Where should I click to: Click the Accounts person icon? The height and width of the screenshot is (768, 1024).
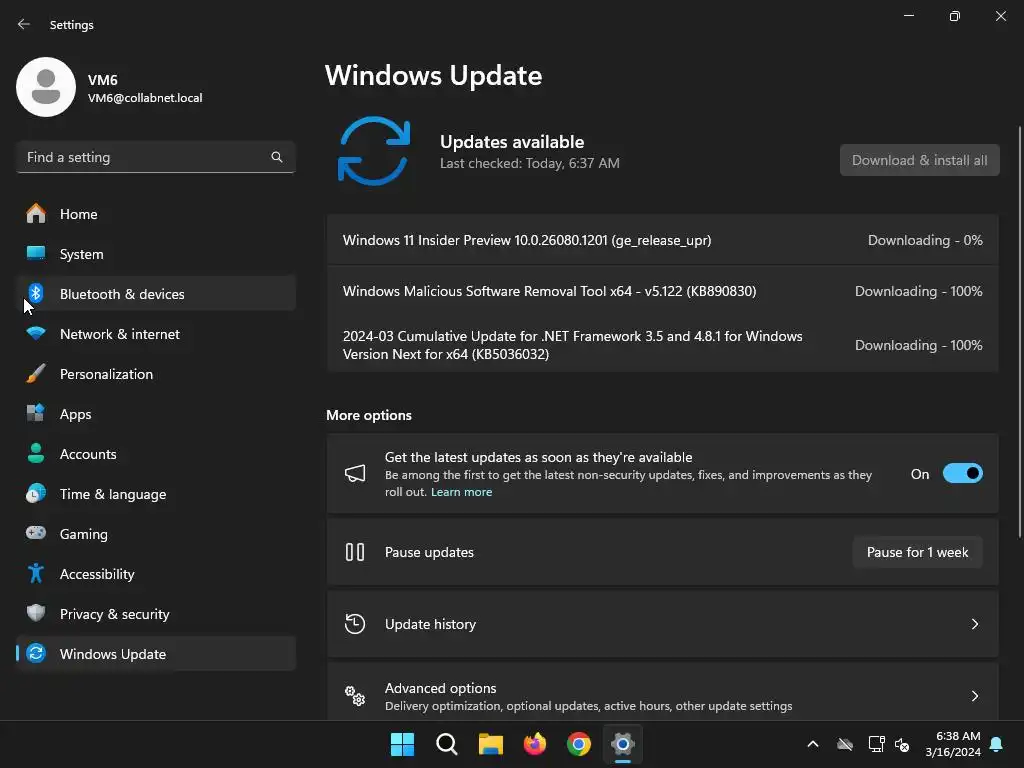click(36, 453)
